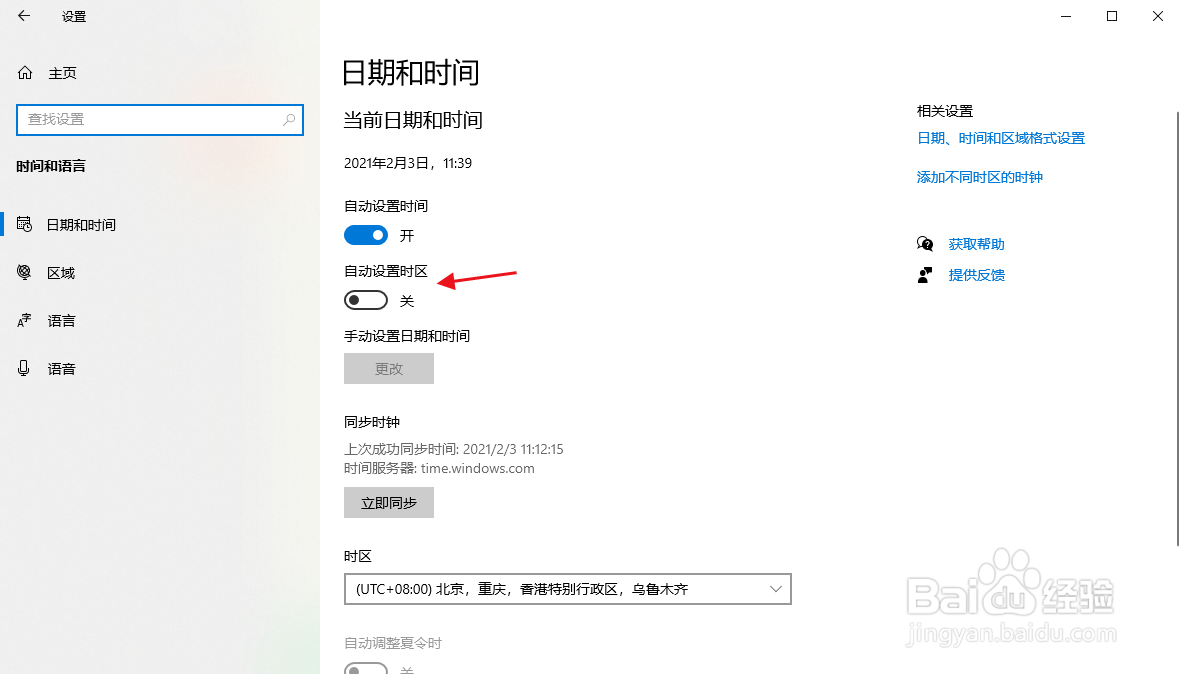Turn off 自动设置时间 toggle
This screenshot has width=1181, height=674.
[366, 236]
